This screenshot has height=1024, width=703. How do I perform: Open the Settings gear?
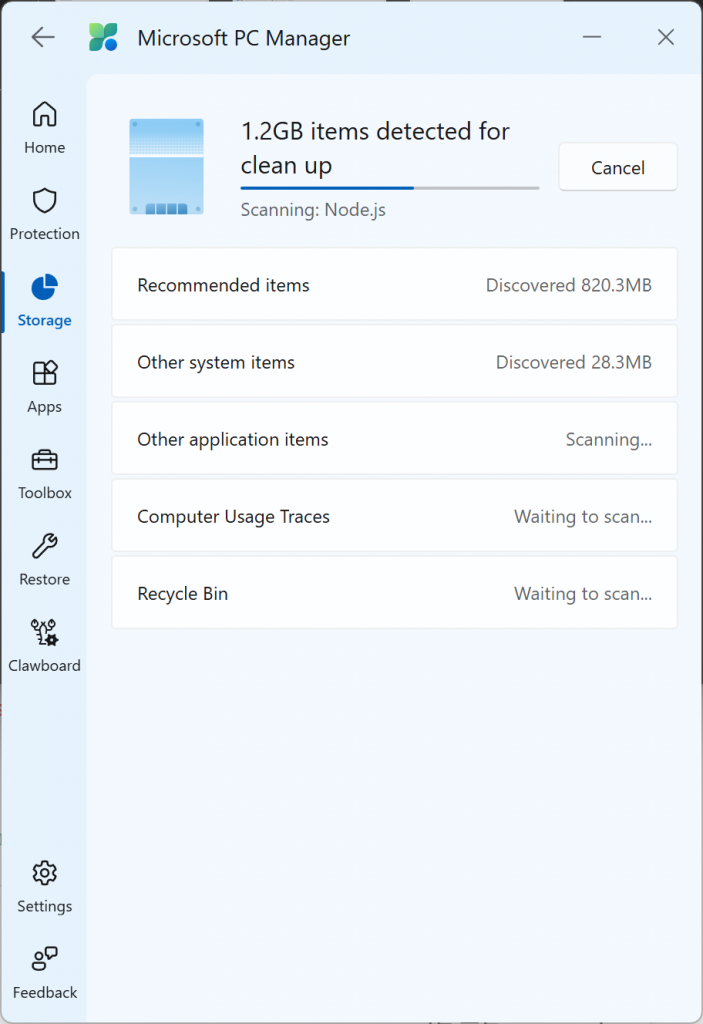point(44,886)
